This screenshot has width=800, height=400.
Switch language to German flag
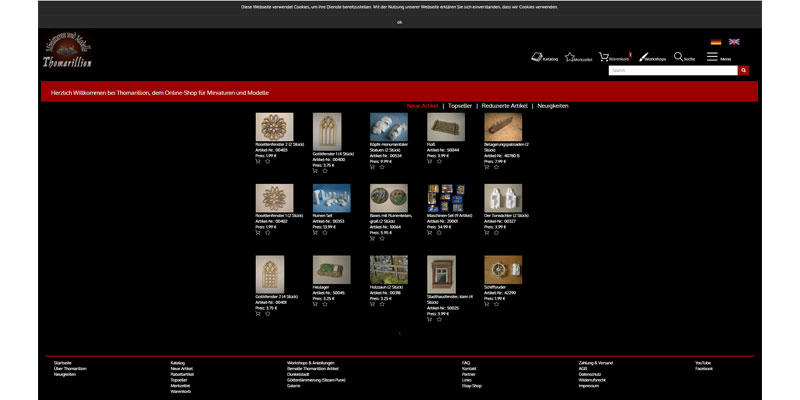point(716,42)
